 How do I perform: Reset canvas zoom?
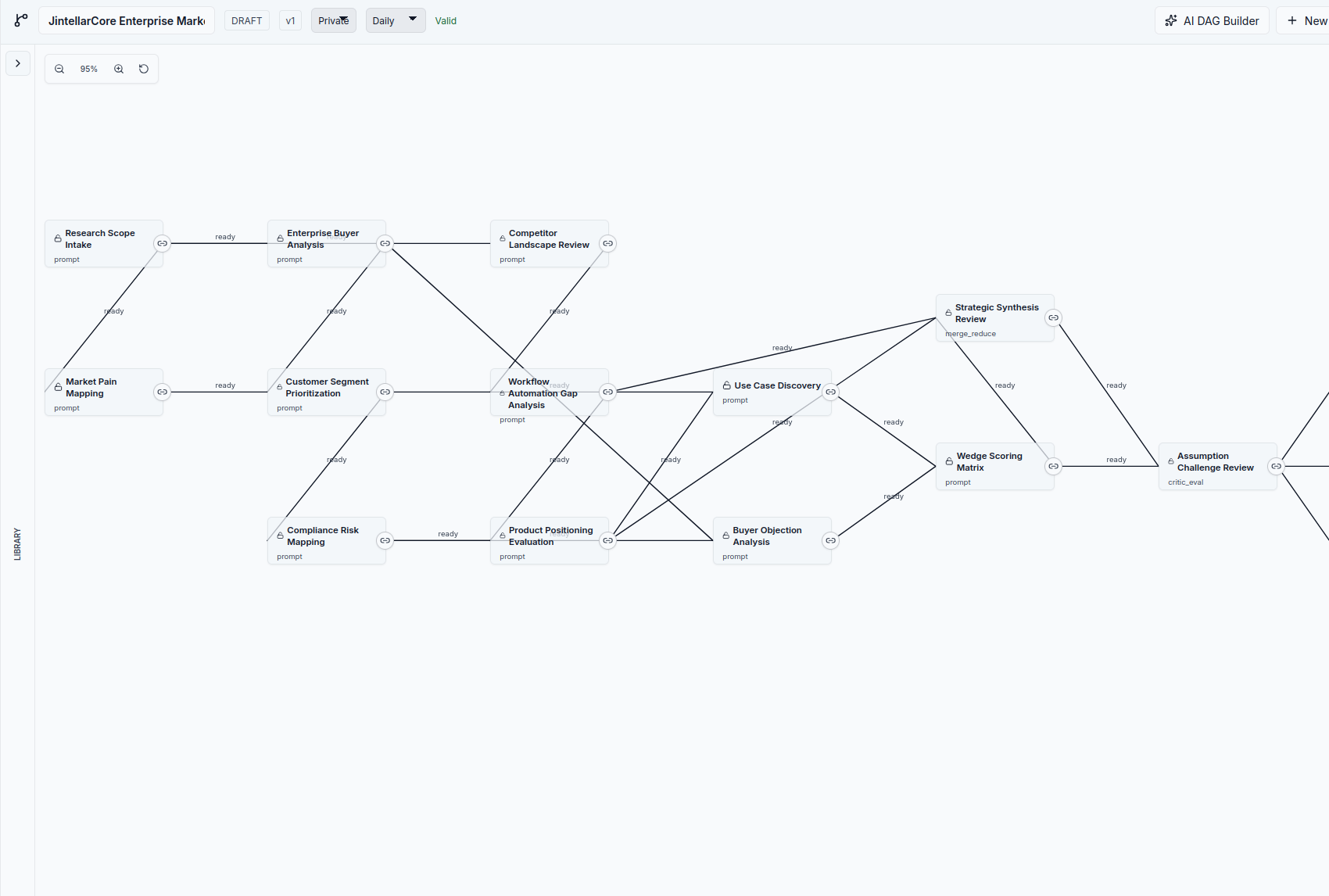144,69
